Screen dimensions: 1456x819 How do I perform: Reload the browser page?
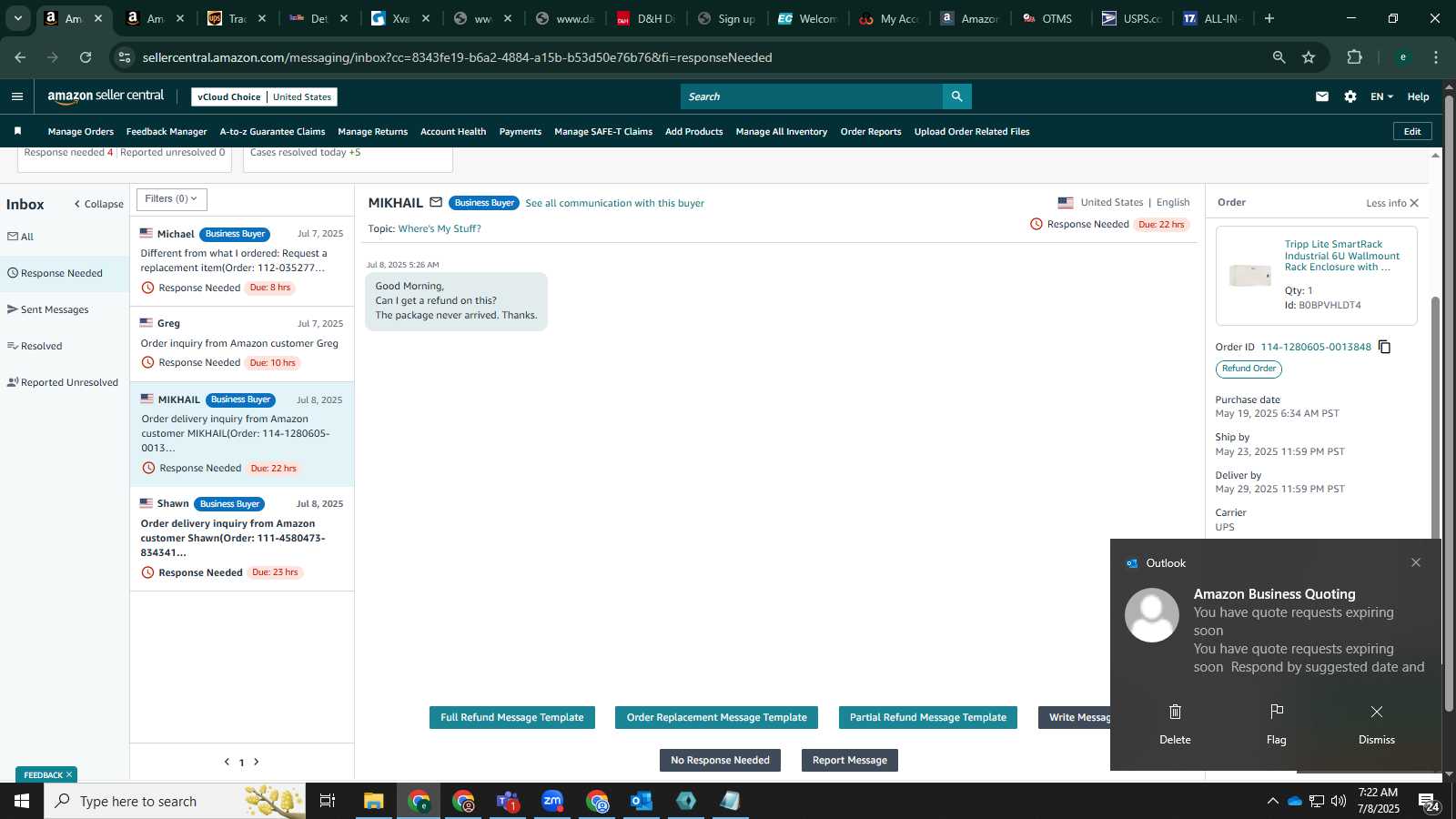(x=86, y=57)
